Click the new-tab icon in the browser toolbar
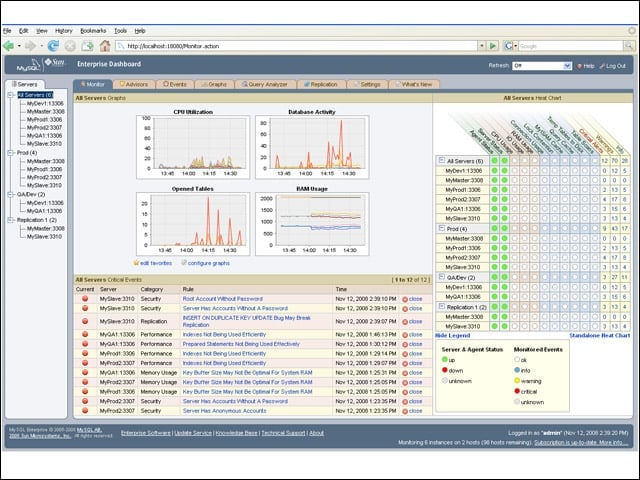The height and width of the screenshot is (480, 640). pos(87,46)
